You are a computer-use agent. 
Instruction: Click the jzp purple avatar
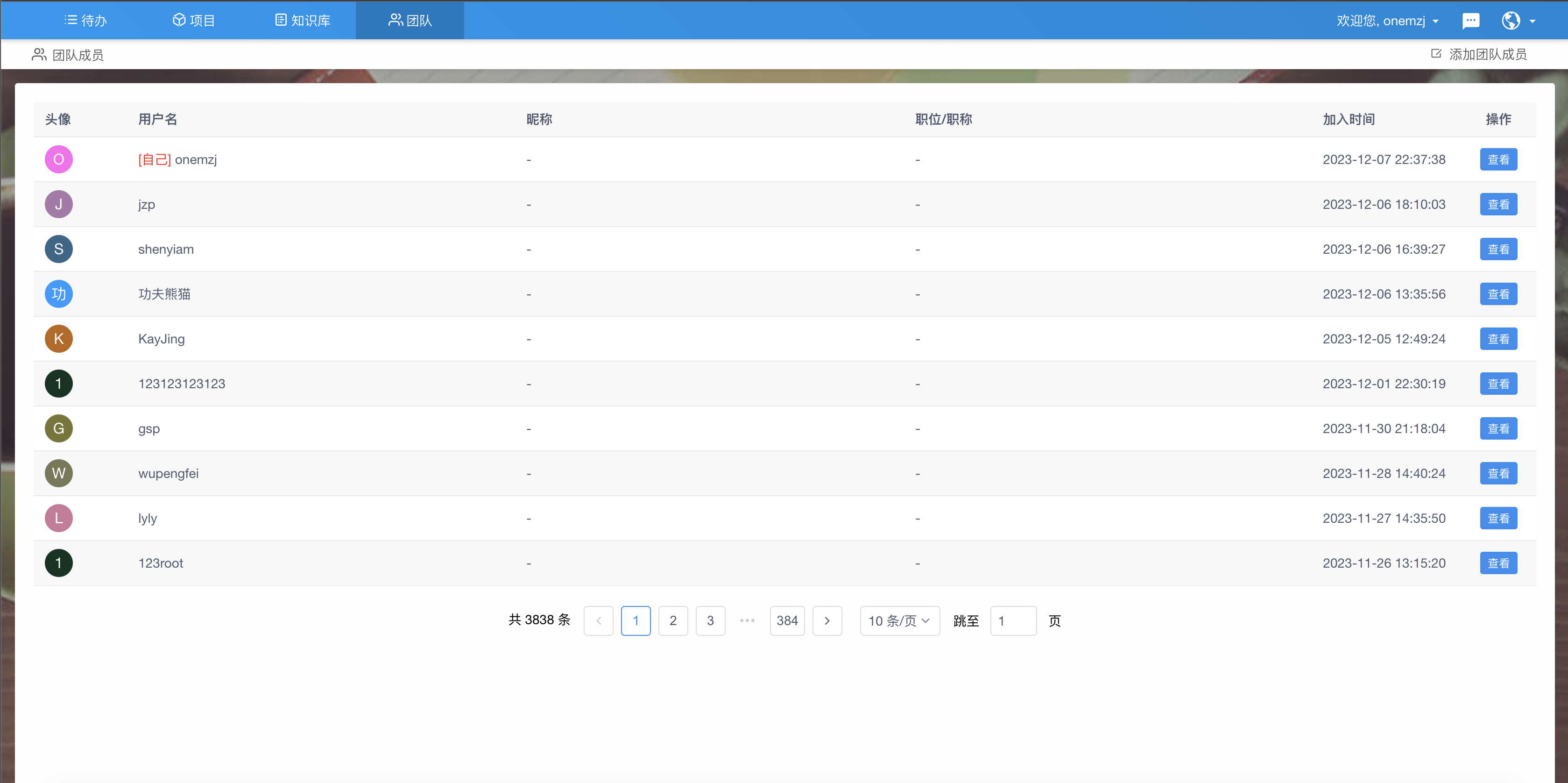point(58,205)
